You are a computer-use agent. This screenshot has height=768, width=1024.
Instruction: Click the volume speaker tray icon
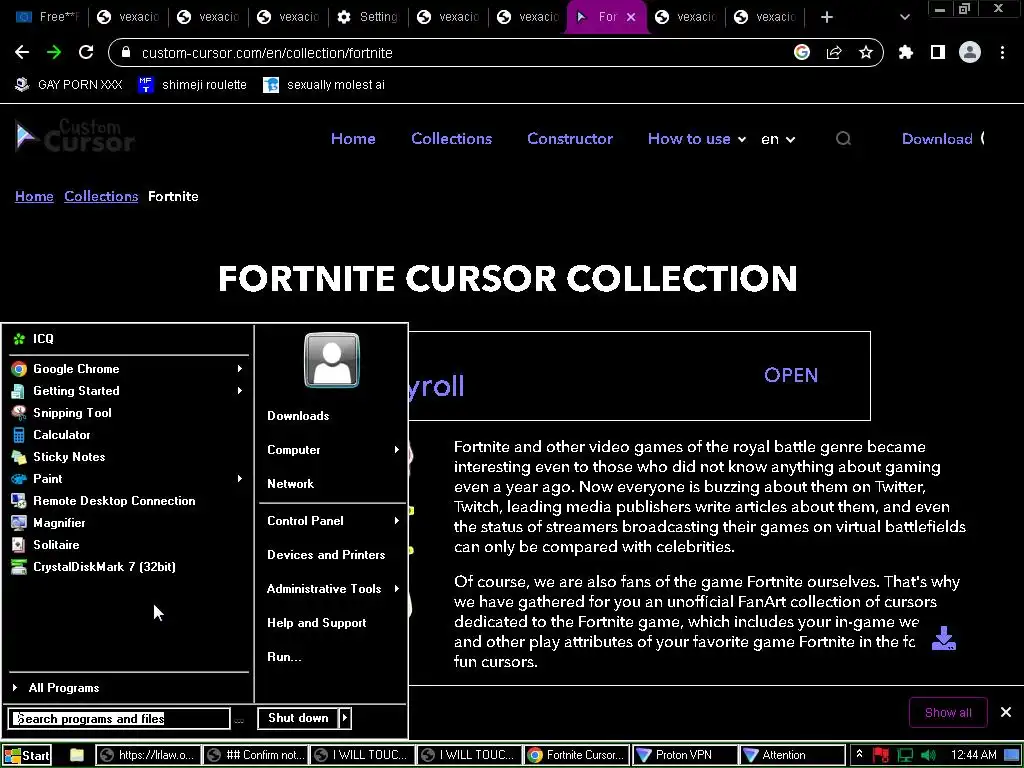928,755
